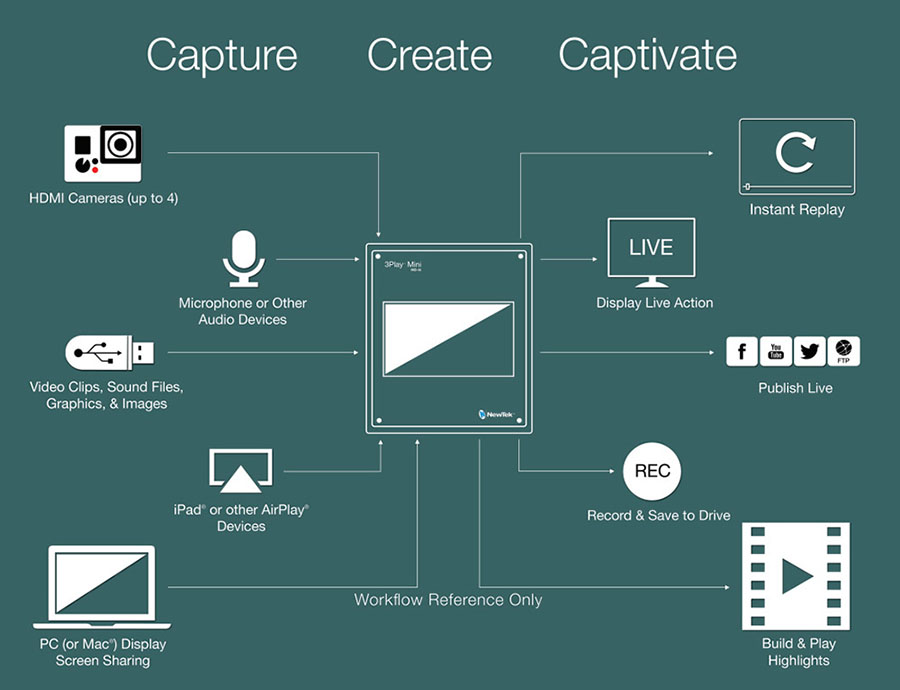Click the USB flash drive icon

[x=110, y=352]
